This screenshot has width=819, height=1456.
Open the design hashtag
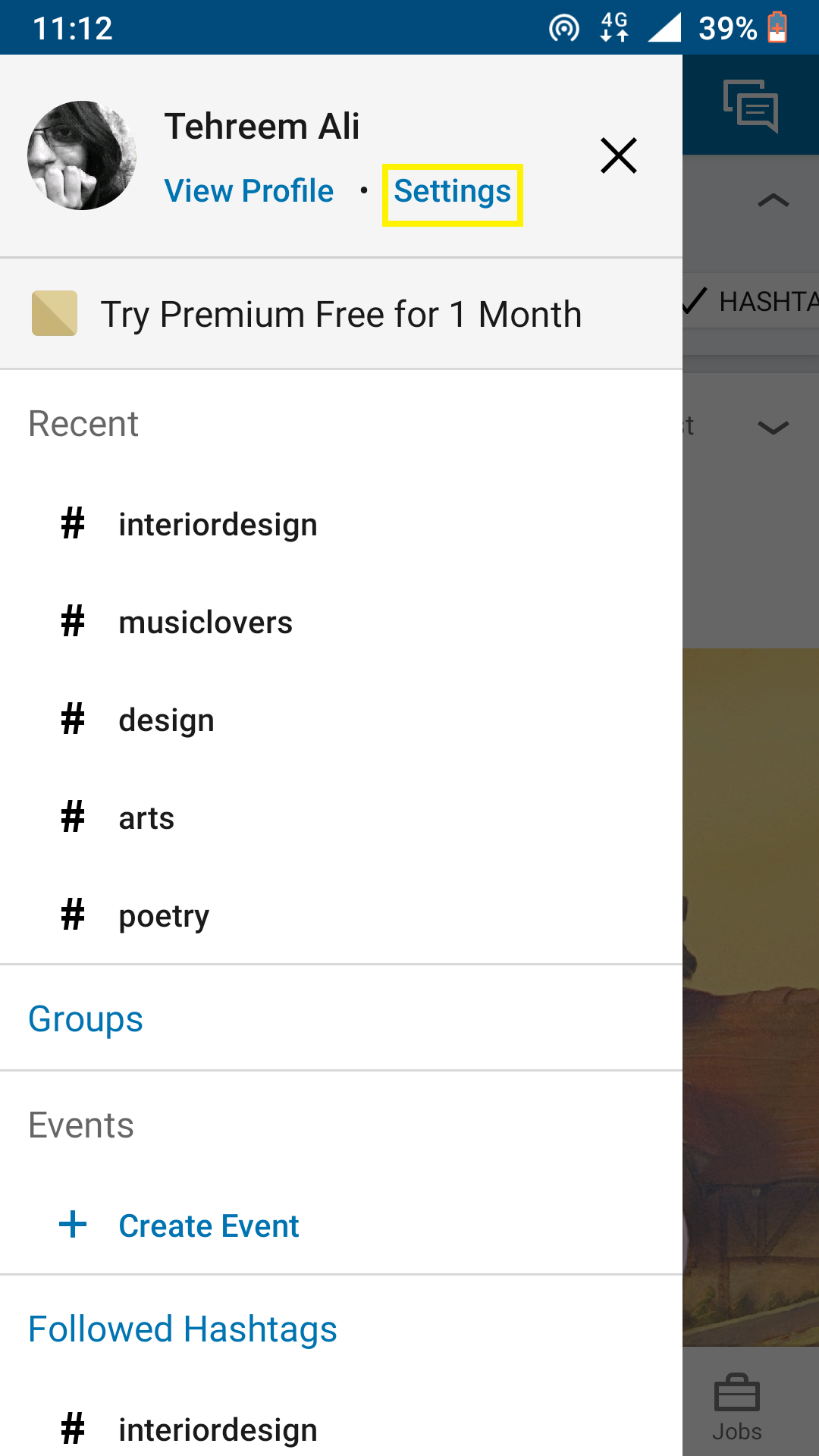(x=167, y=720)
